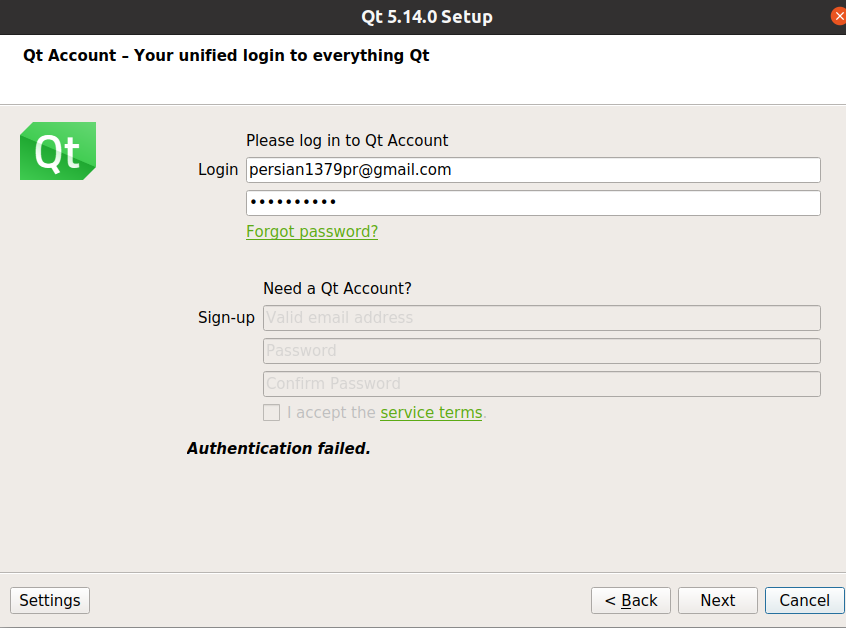The width and height of the screenshot is (846, 628).
Task: Proceed with the Next button
Action: coord(718,600)
